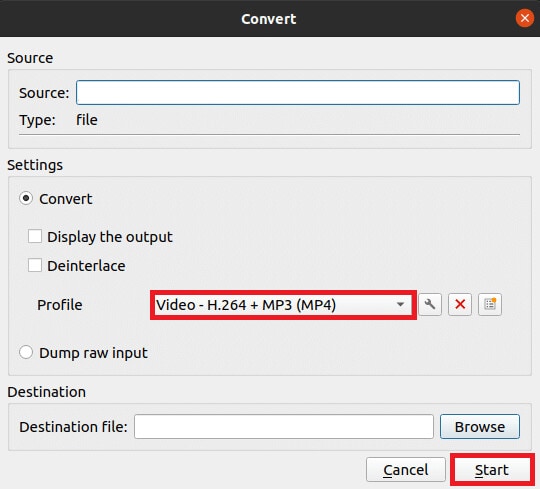Click the 'Type:' label
The width and height of the screenshot is (540, 489).
point(38,120)
